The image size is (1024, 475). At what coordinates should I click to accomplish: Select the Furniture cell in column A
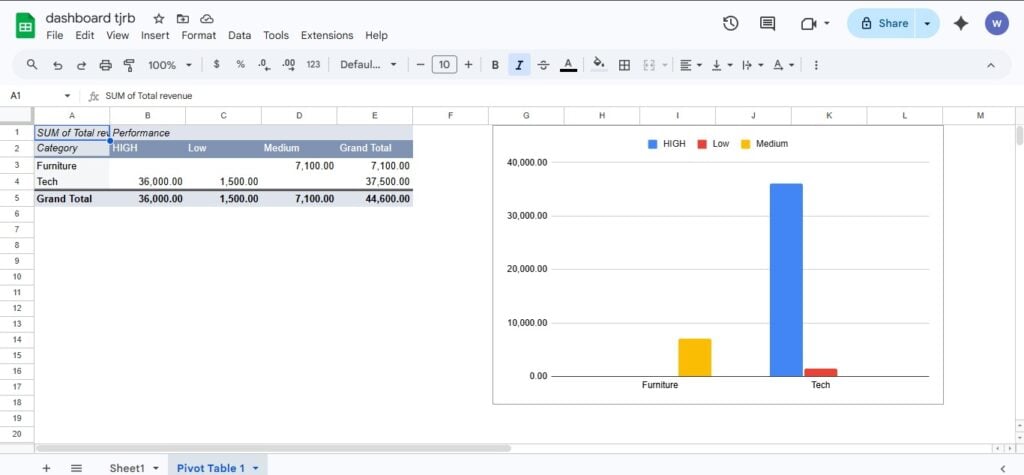click(72, 166)
